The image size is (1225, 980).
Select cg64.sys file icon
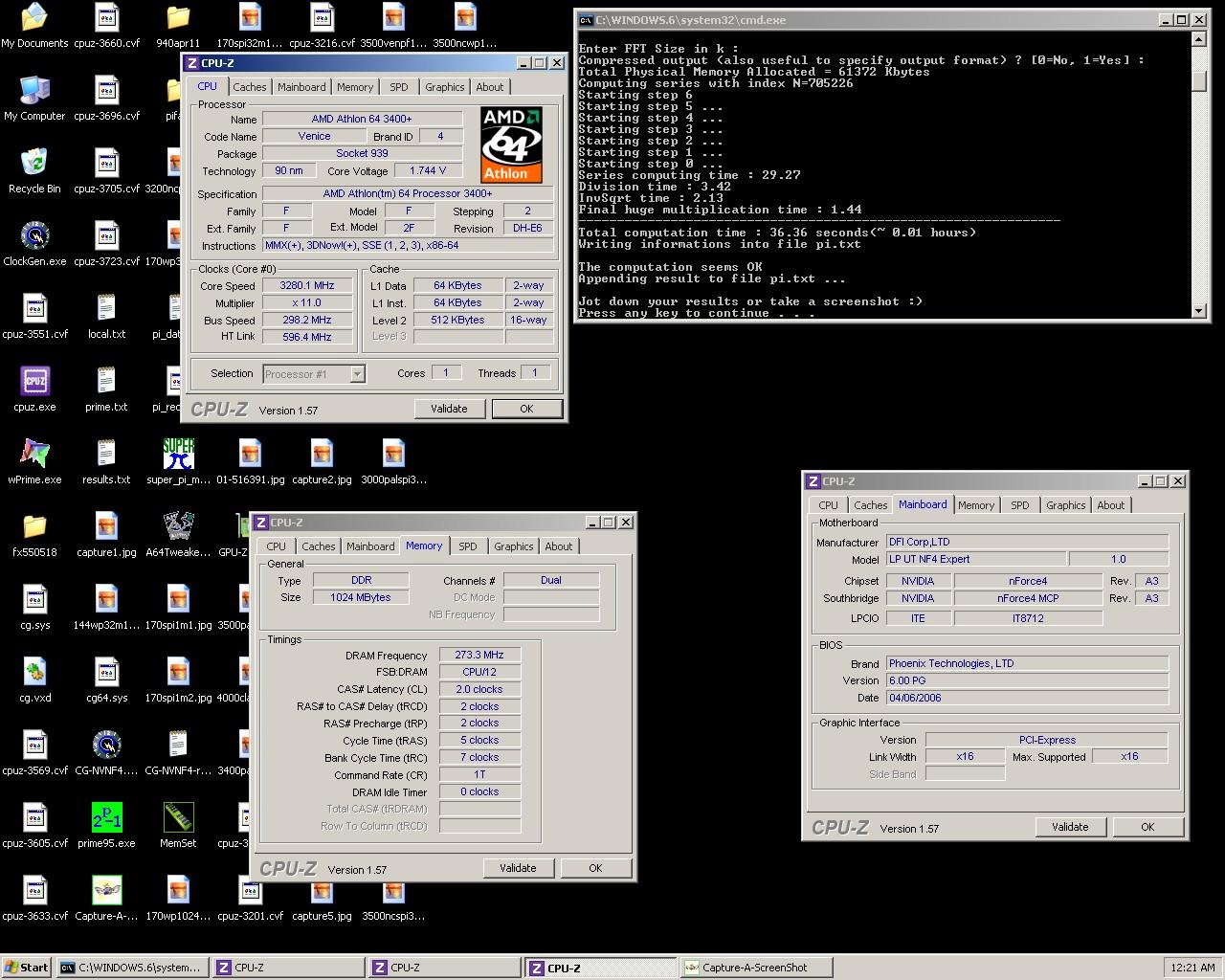point(106,680)
